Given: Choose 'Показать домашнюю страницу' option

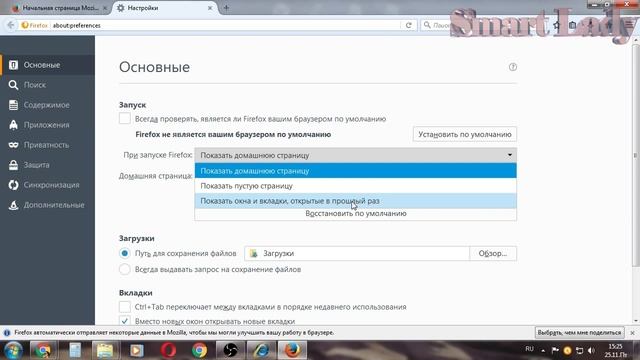Looking at the screenshot, I should [x=356, y=171].
